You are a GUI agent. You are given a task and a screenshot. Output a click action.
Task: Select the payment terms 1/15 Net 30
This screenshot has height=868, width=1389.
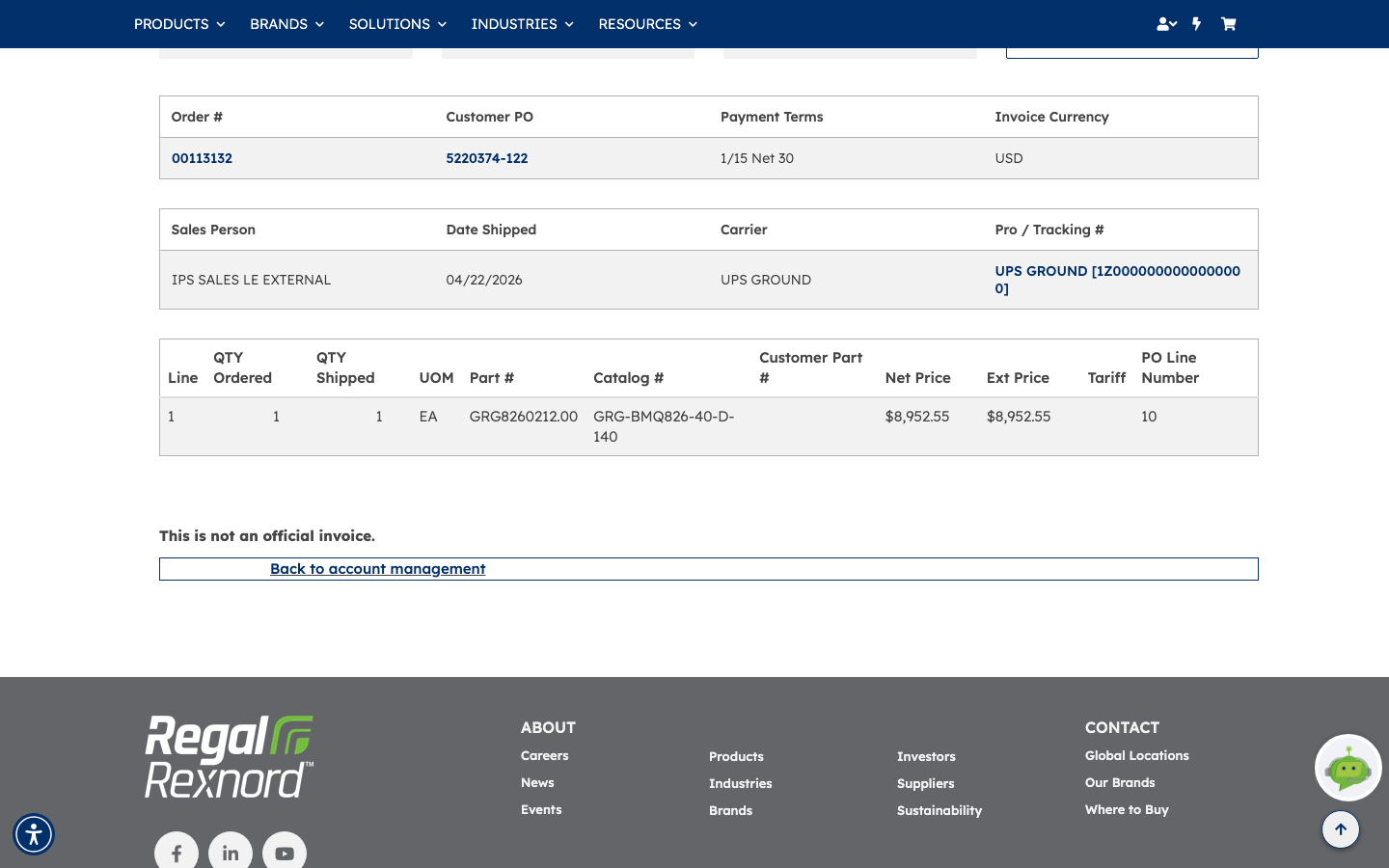click(x=757, y=158)
